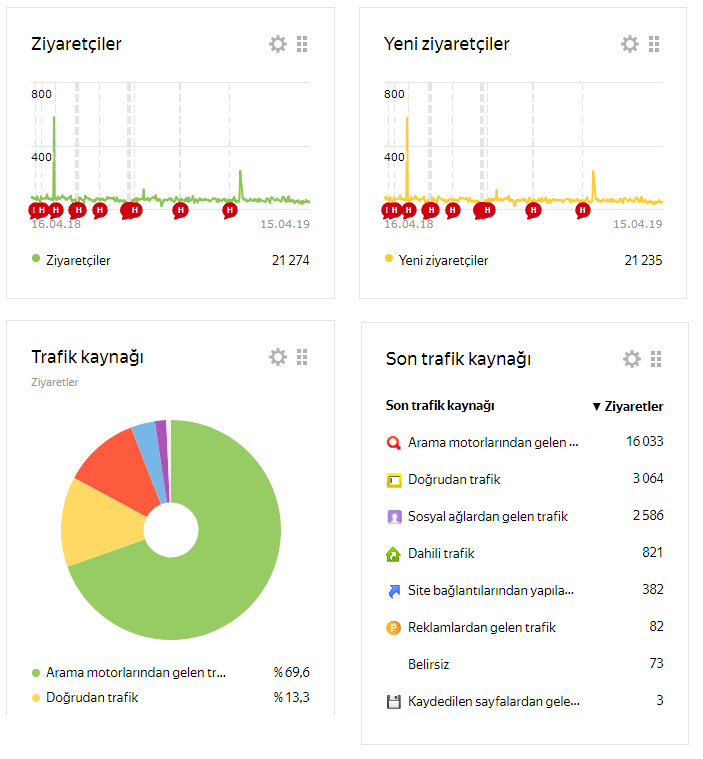Image resolution: width=703 pixels, height=759 pixels.
Task: Click the Dahili trafik green house icon
Action: tap(393, 554)
